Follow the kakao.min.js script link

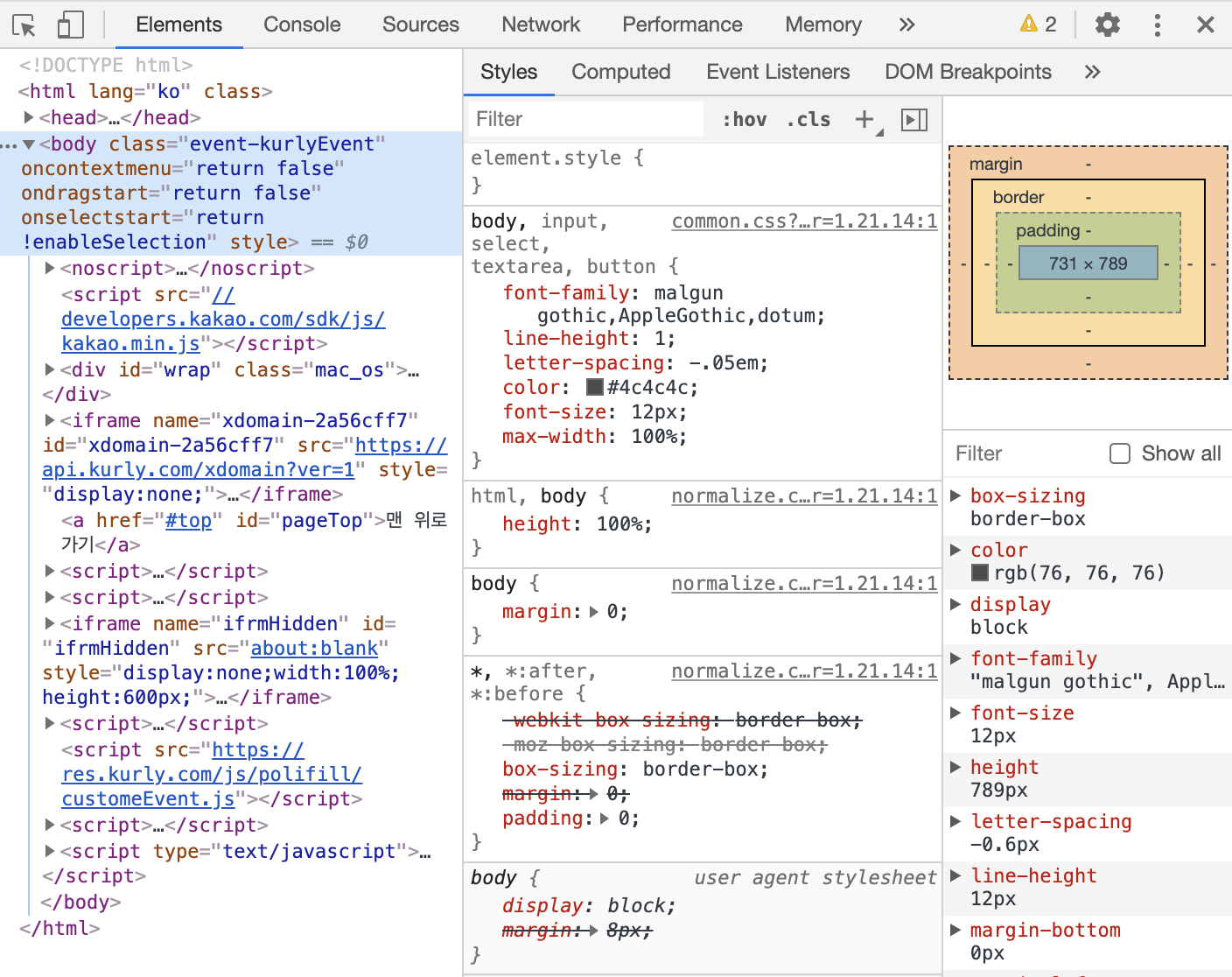tap(223, 320)
